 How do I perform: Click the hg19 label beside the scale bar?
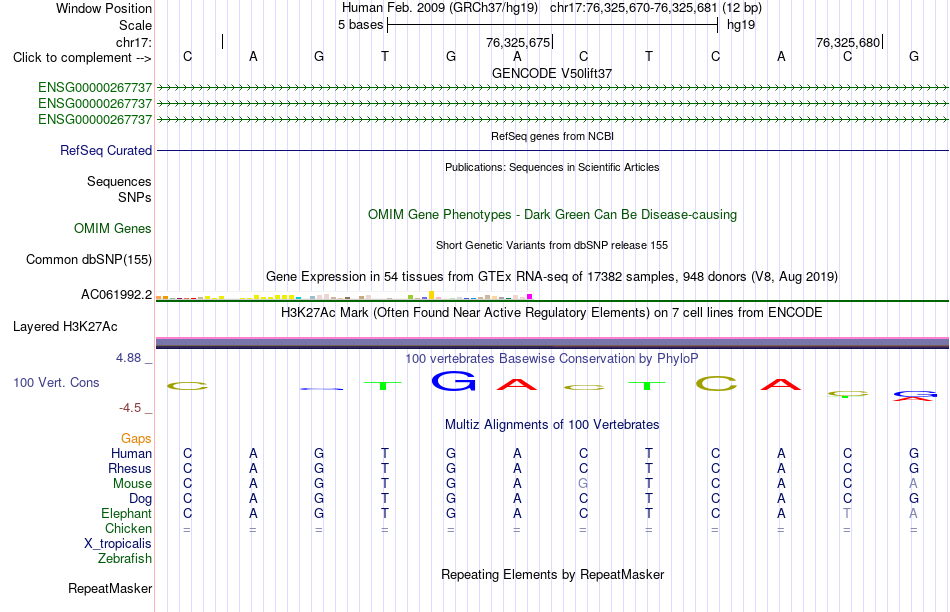click(x=741, y=25)
